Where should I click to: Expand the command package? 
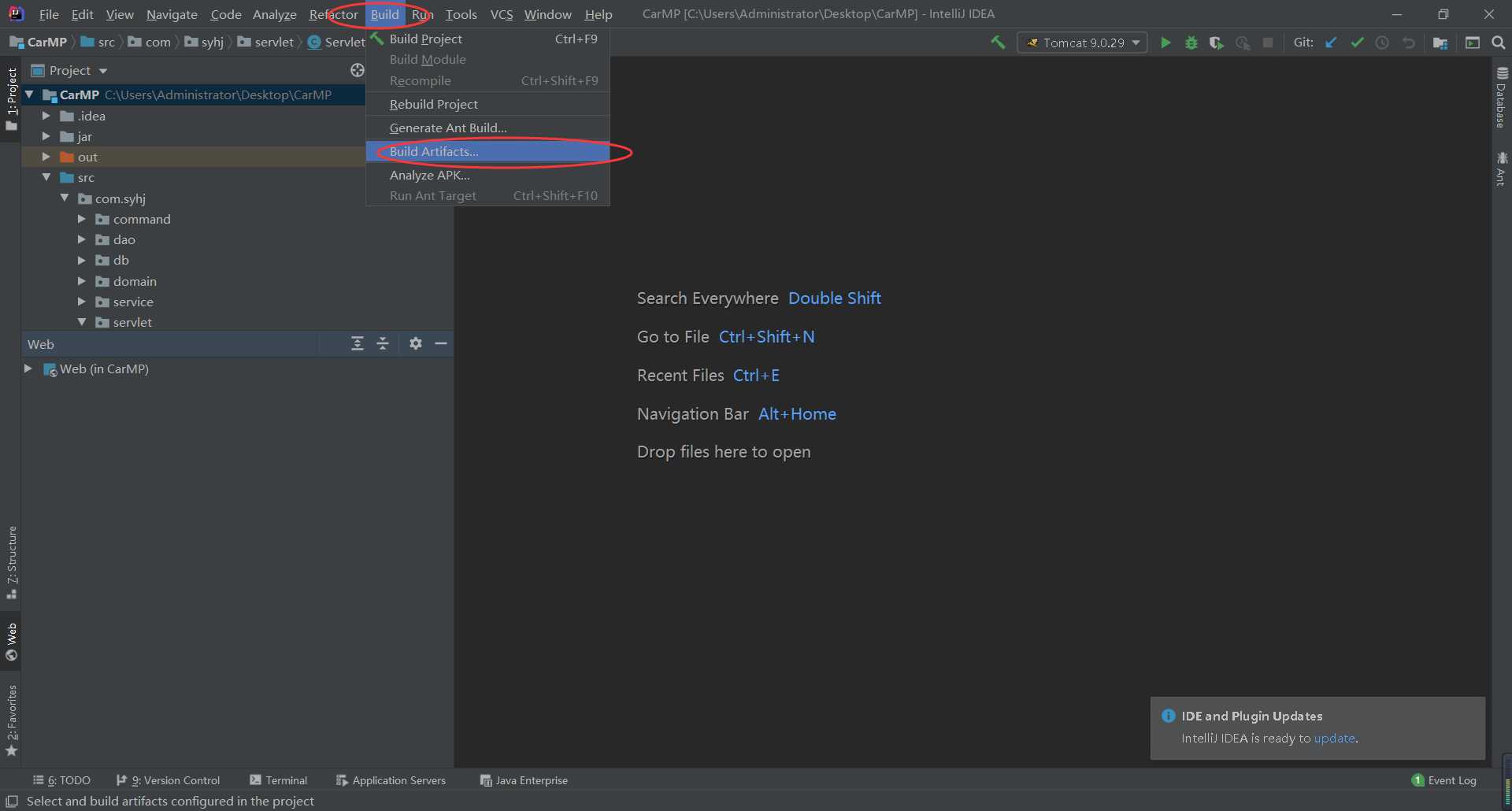click(x=81, y=219)
